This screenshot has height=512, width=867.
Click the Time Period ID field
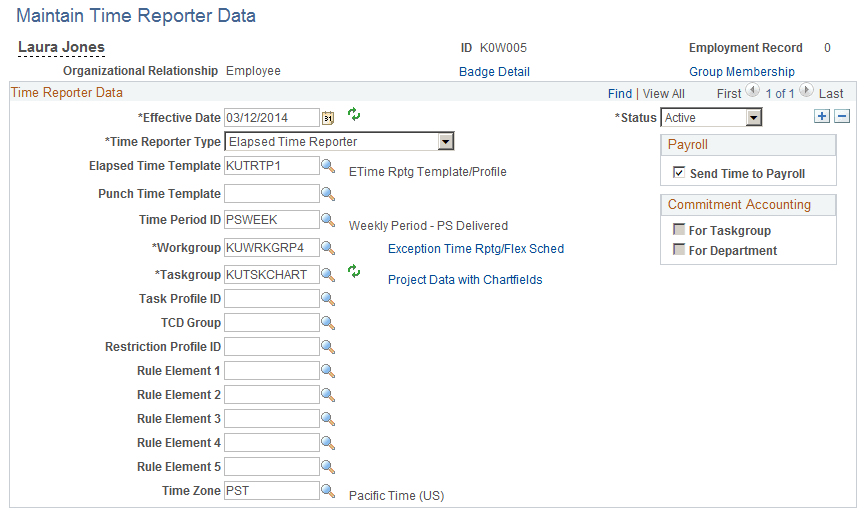pos(271,220)
